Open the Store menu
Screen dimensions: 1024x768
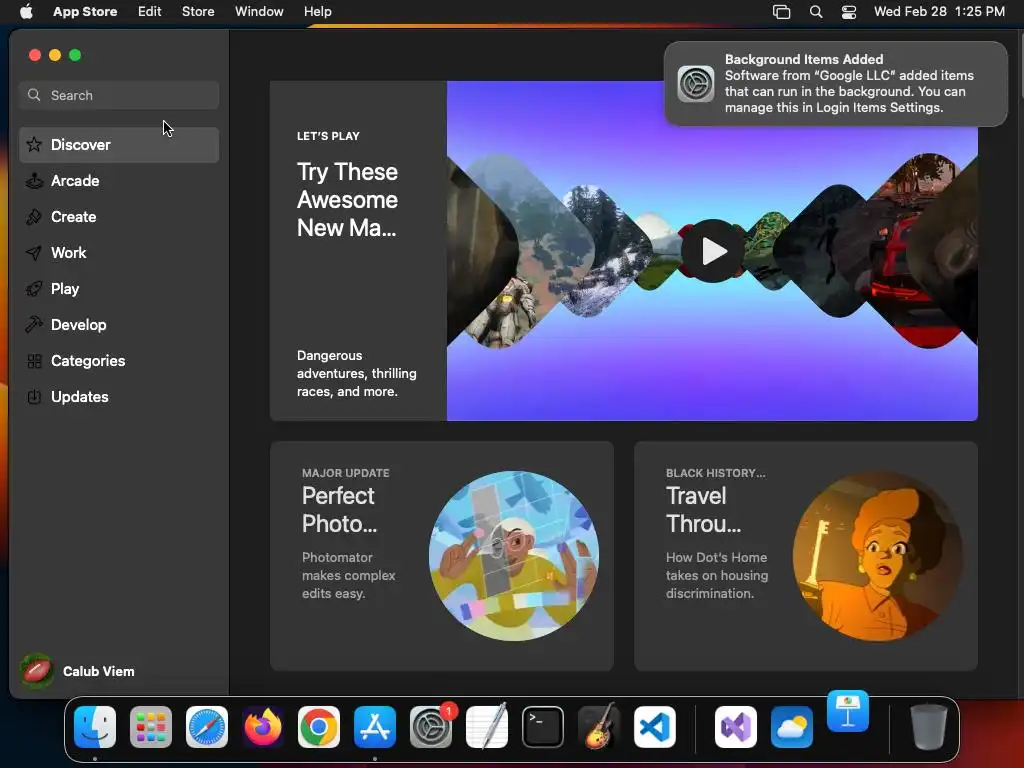point(198,12)
